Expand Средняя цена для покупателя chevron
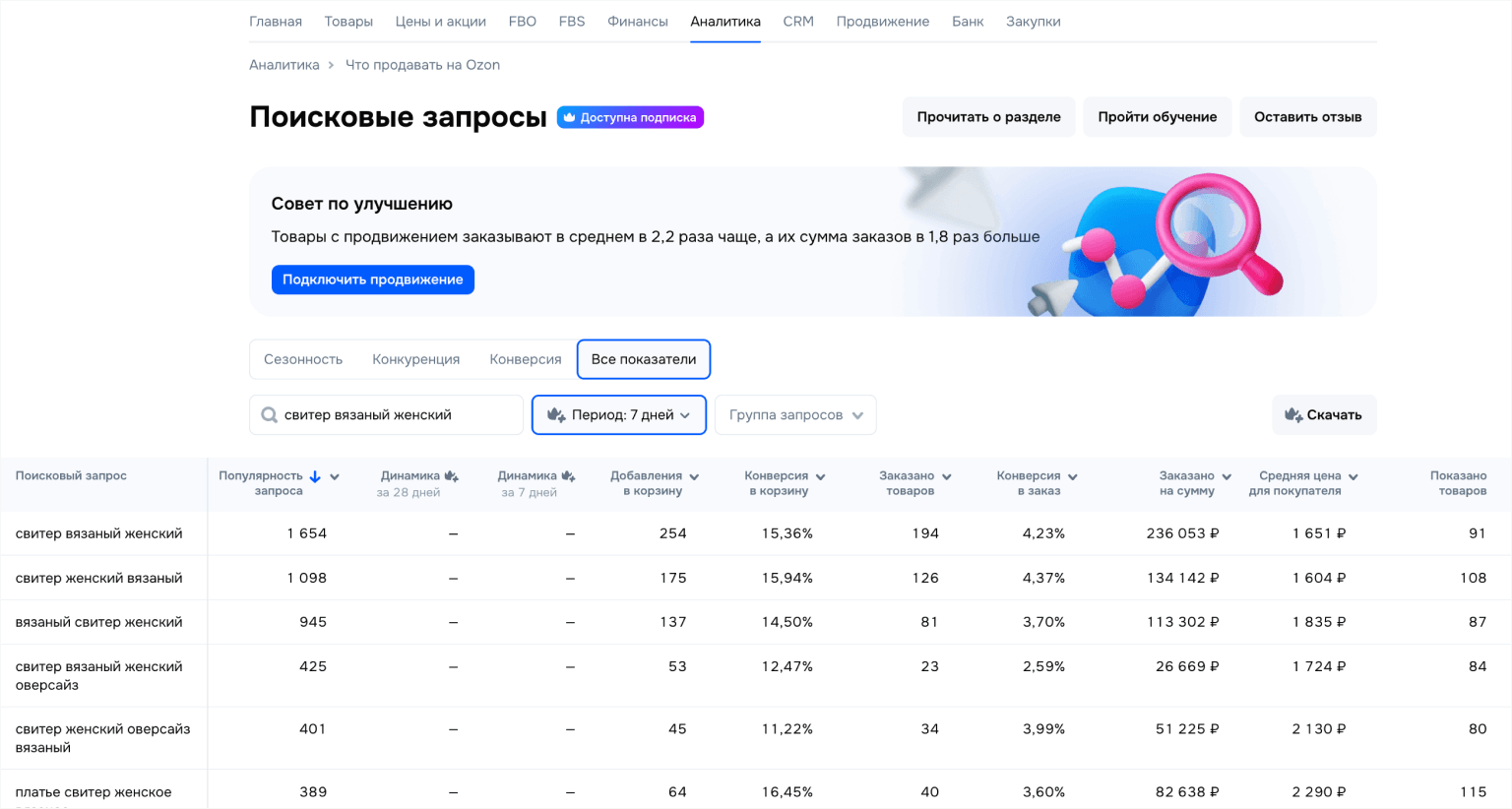Viewport: 1512px width, 809px height. [1353, 477]
